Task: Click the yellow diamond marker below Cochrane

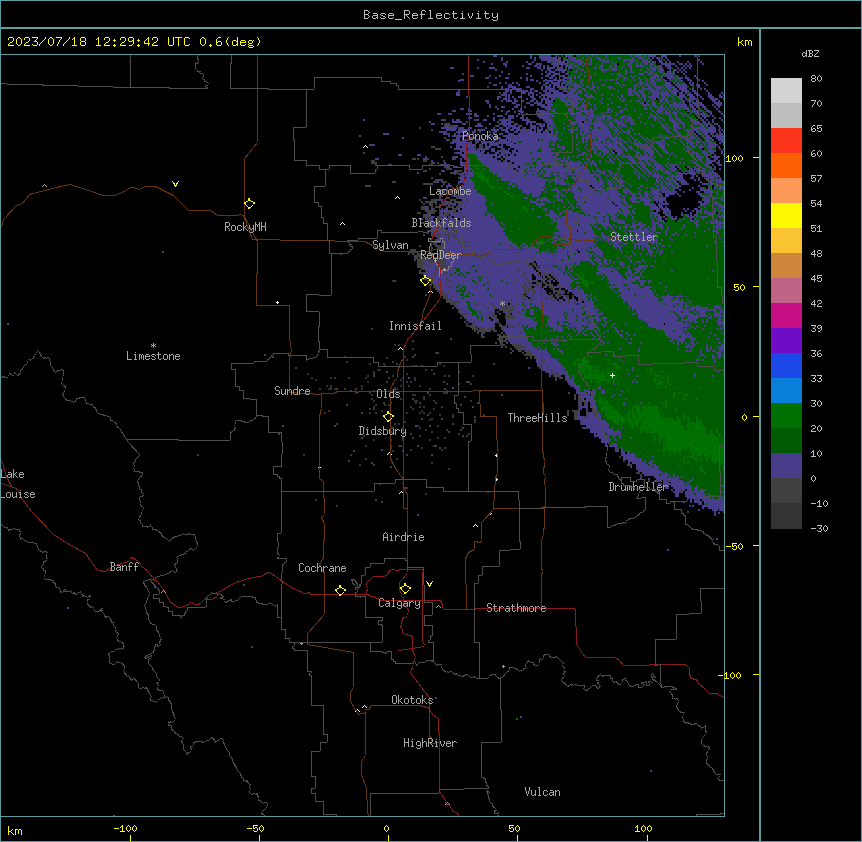Action: click(340, 590)
